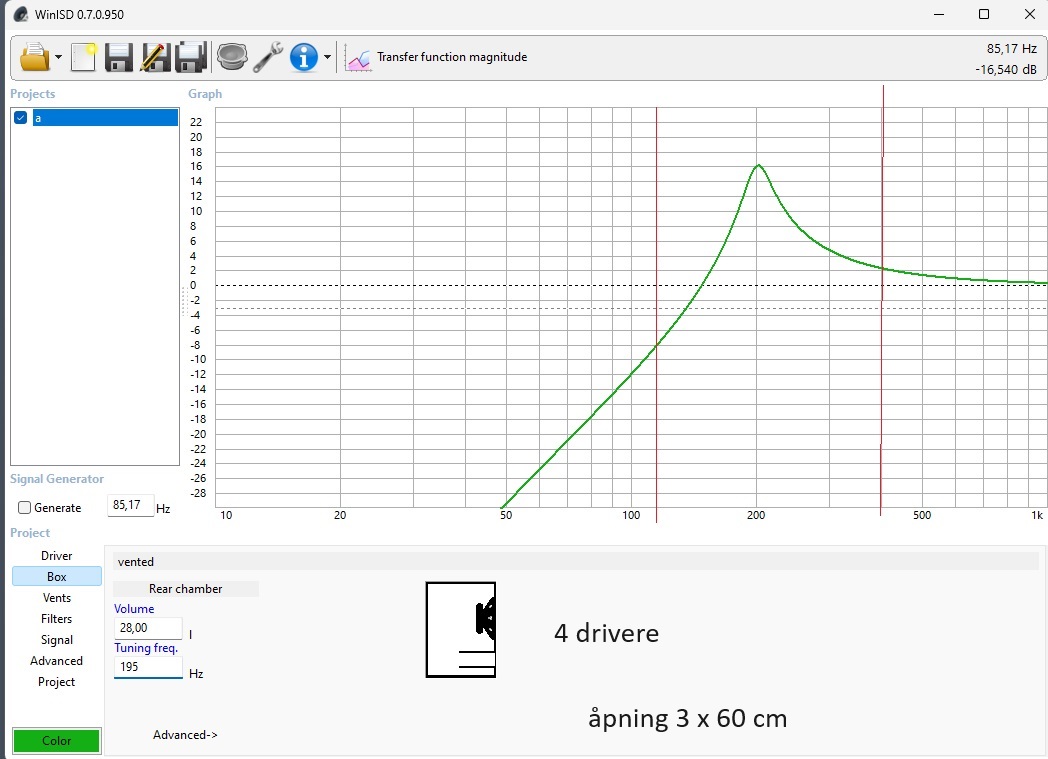This screenshot has width=1048, height=759.
Task: Click the vented box diagram image
Action: click(x=461, y=629)
